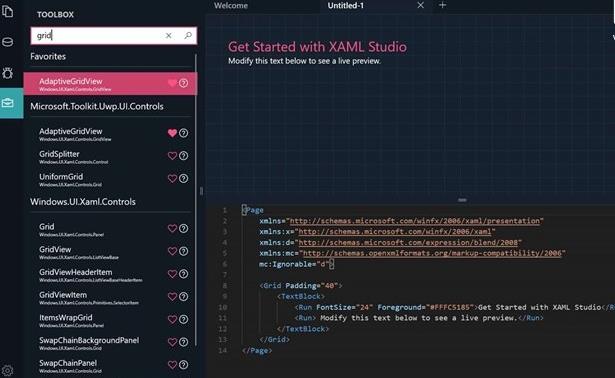Click the Grid Padding="40" code line
615x378 pixels.
pos(300,285)
